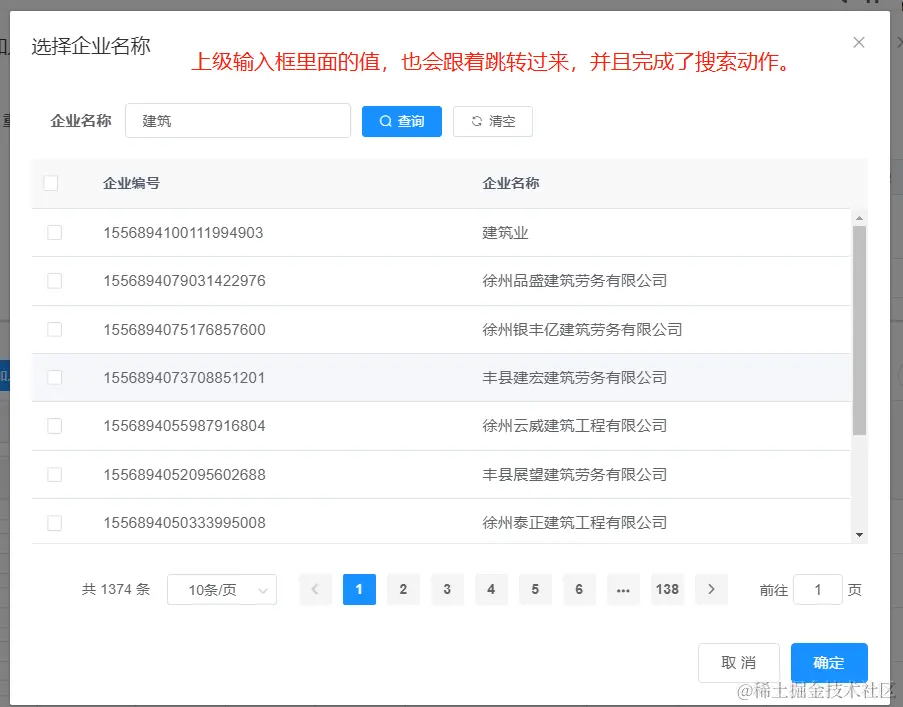Click the name cell 建筑业

pos(505,233)
